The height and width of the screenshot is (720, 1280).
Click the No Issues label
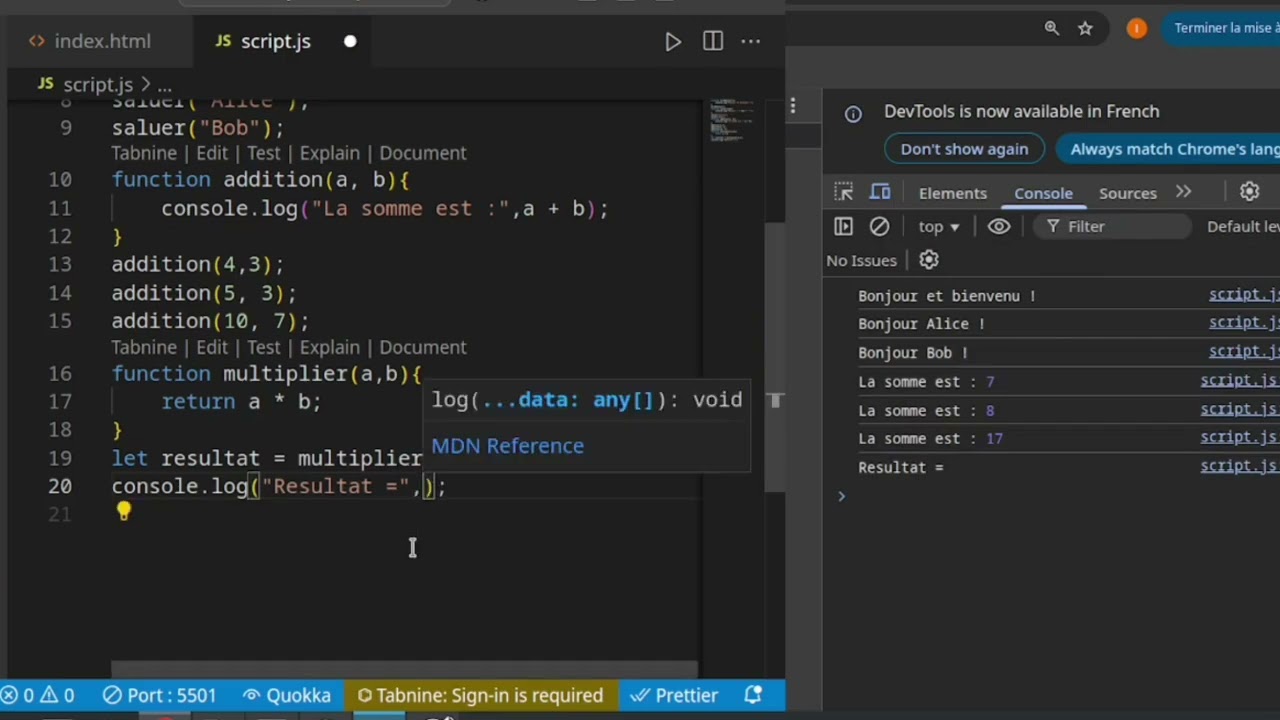coord(861,261)
